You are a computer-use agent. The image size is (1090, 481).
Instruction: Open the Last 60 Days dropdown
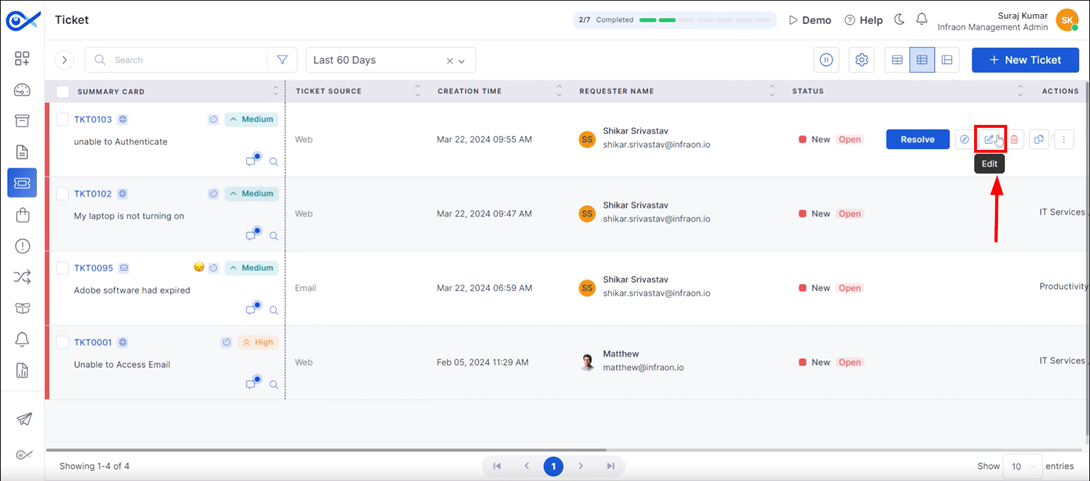pyautogui.click(x=391, y=60)
